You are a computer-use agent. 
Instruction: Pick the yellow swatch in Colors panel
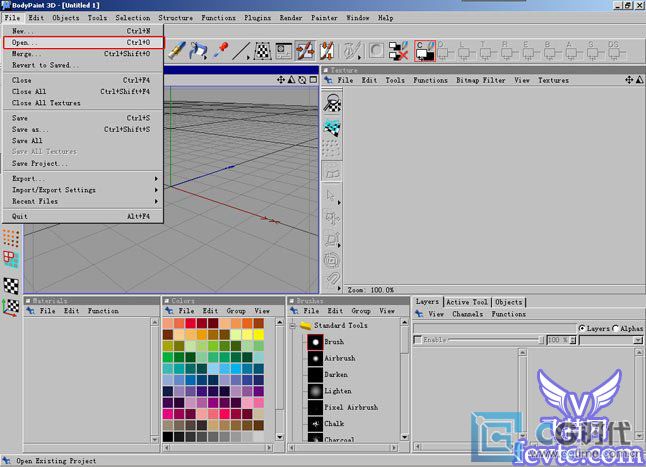point(258,334)
